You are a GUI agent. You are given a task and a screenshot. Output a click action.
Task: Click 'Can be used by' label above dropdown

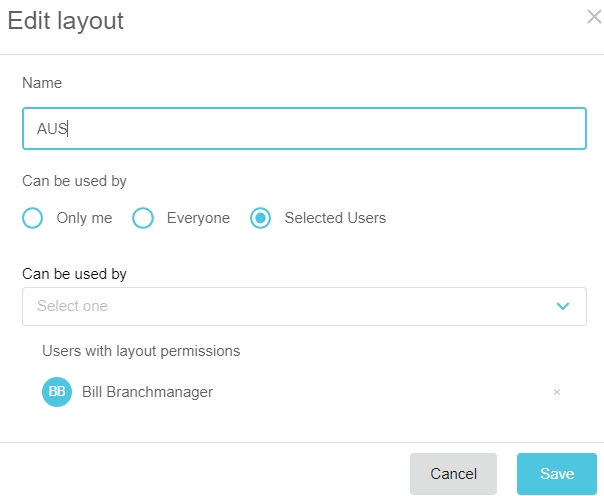(74, 273)
